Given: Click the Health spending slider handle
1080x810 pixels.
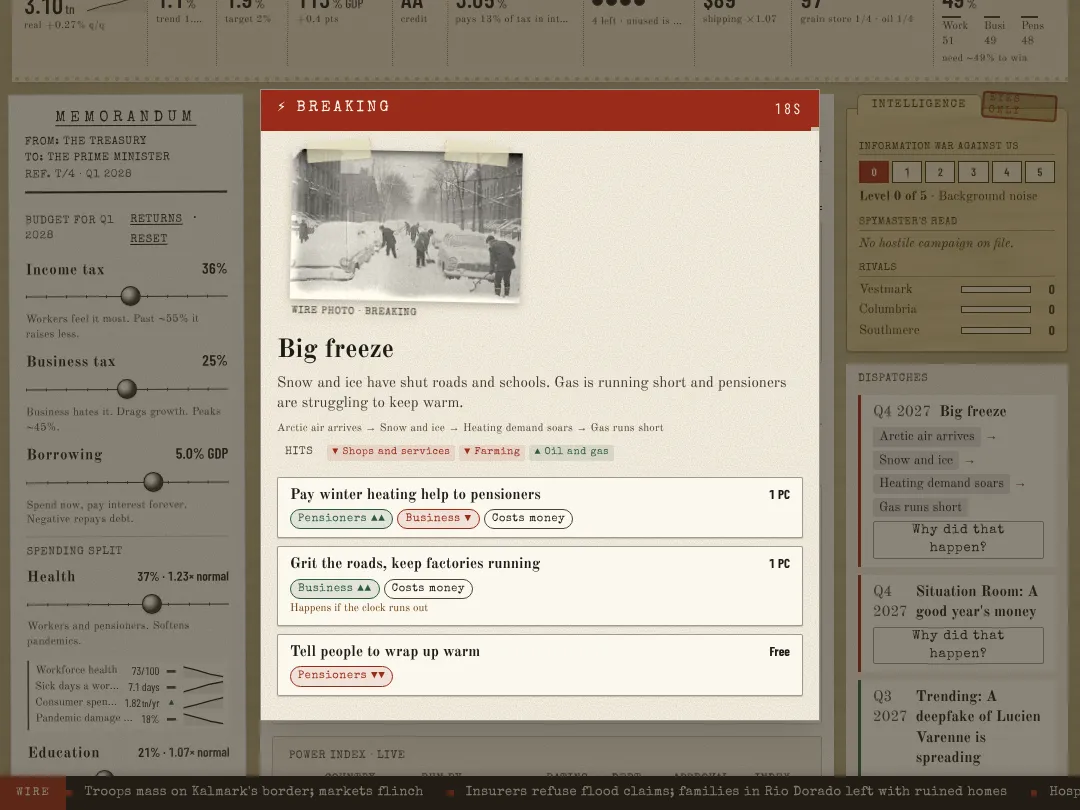Looking at the screenshot, I should click(152, 604).
